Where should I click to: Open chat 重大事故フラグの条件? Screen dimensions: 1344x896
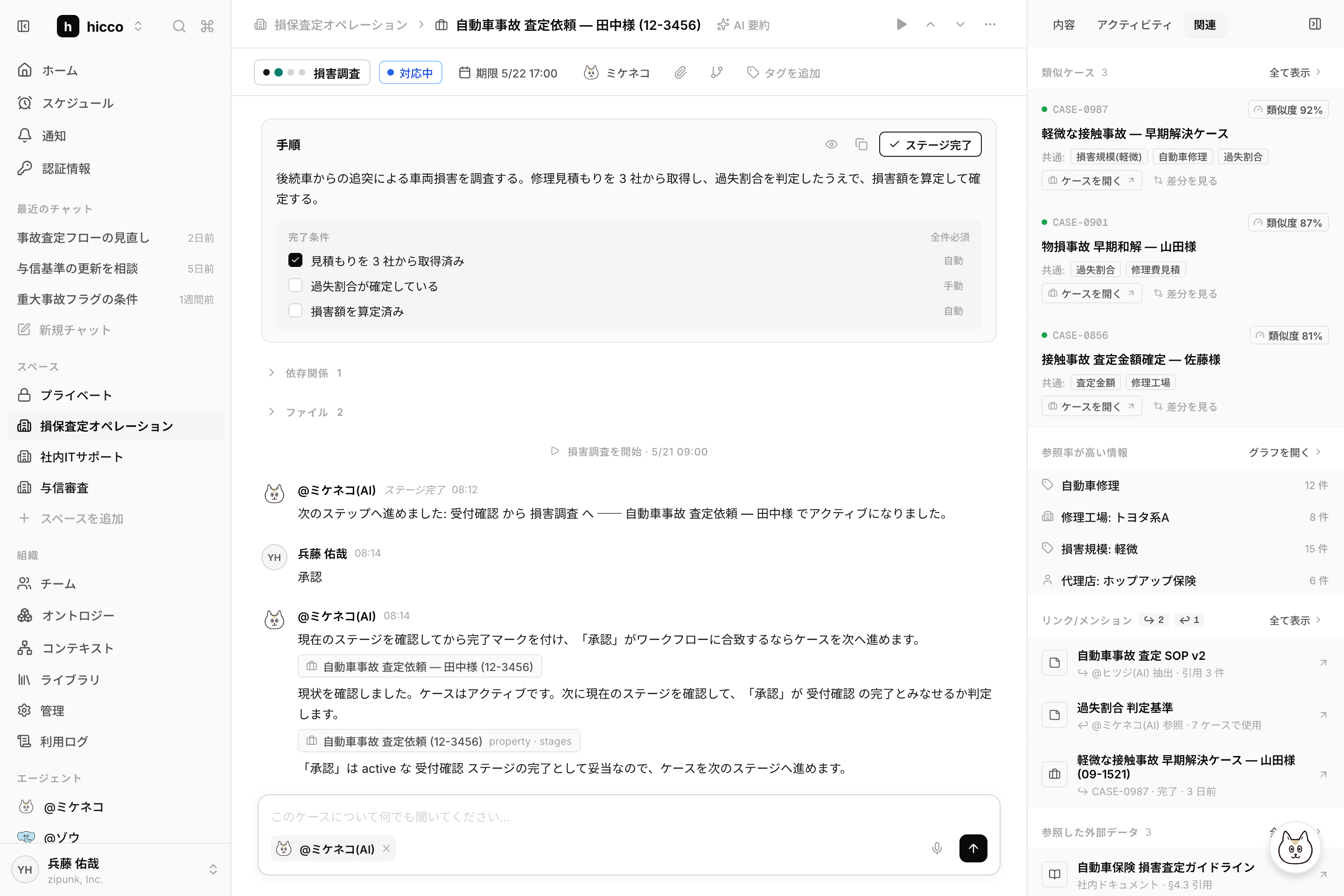pyautogui.click(x=114, y=299)
